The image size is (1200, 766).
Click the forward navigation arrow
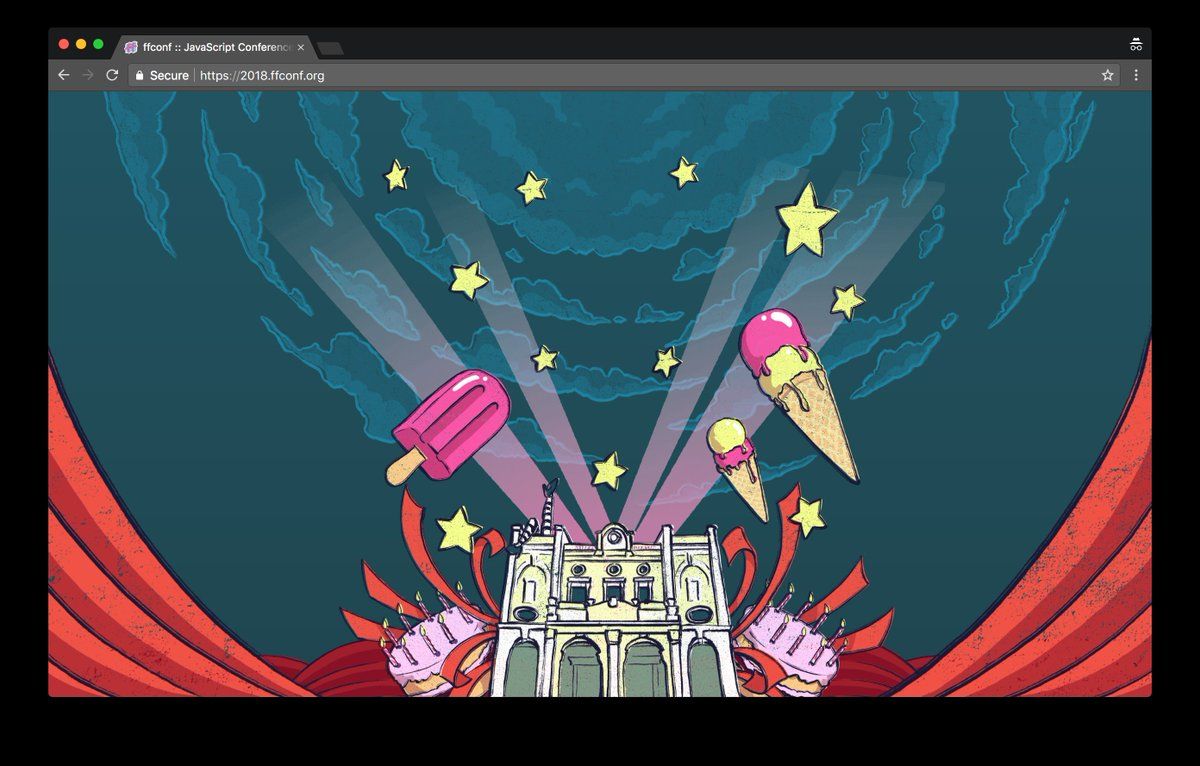pyautogui.click(x=88, y=75)
